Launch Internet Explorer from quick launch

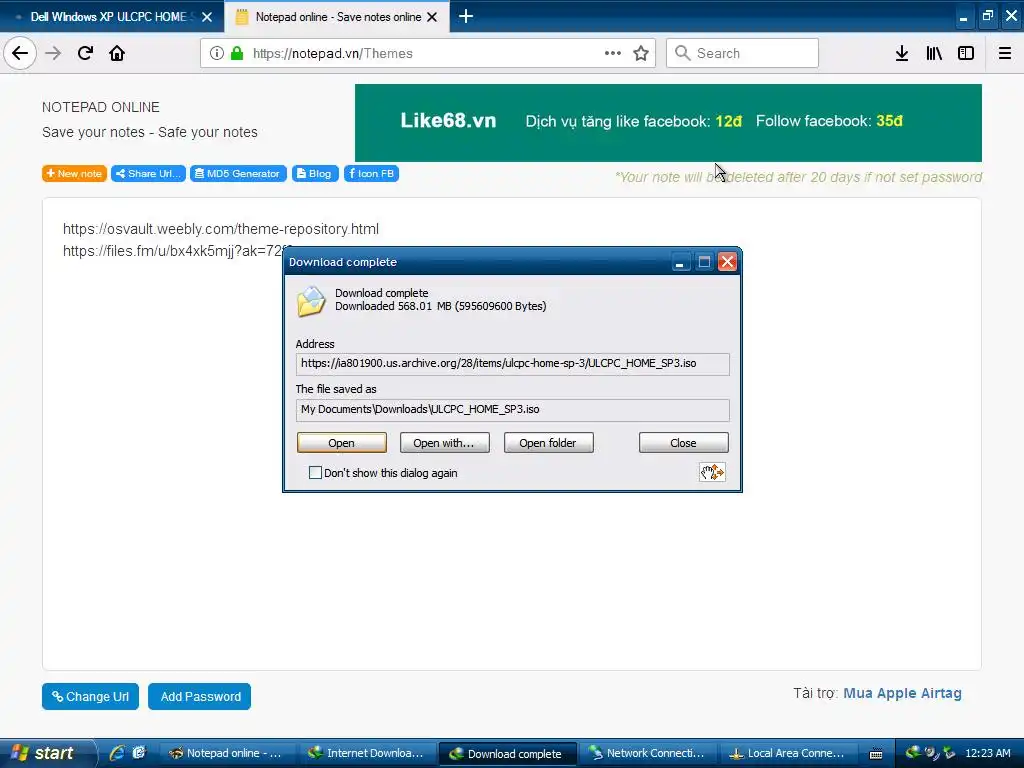coord(117,753)
